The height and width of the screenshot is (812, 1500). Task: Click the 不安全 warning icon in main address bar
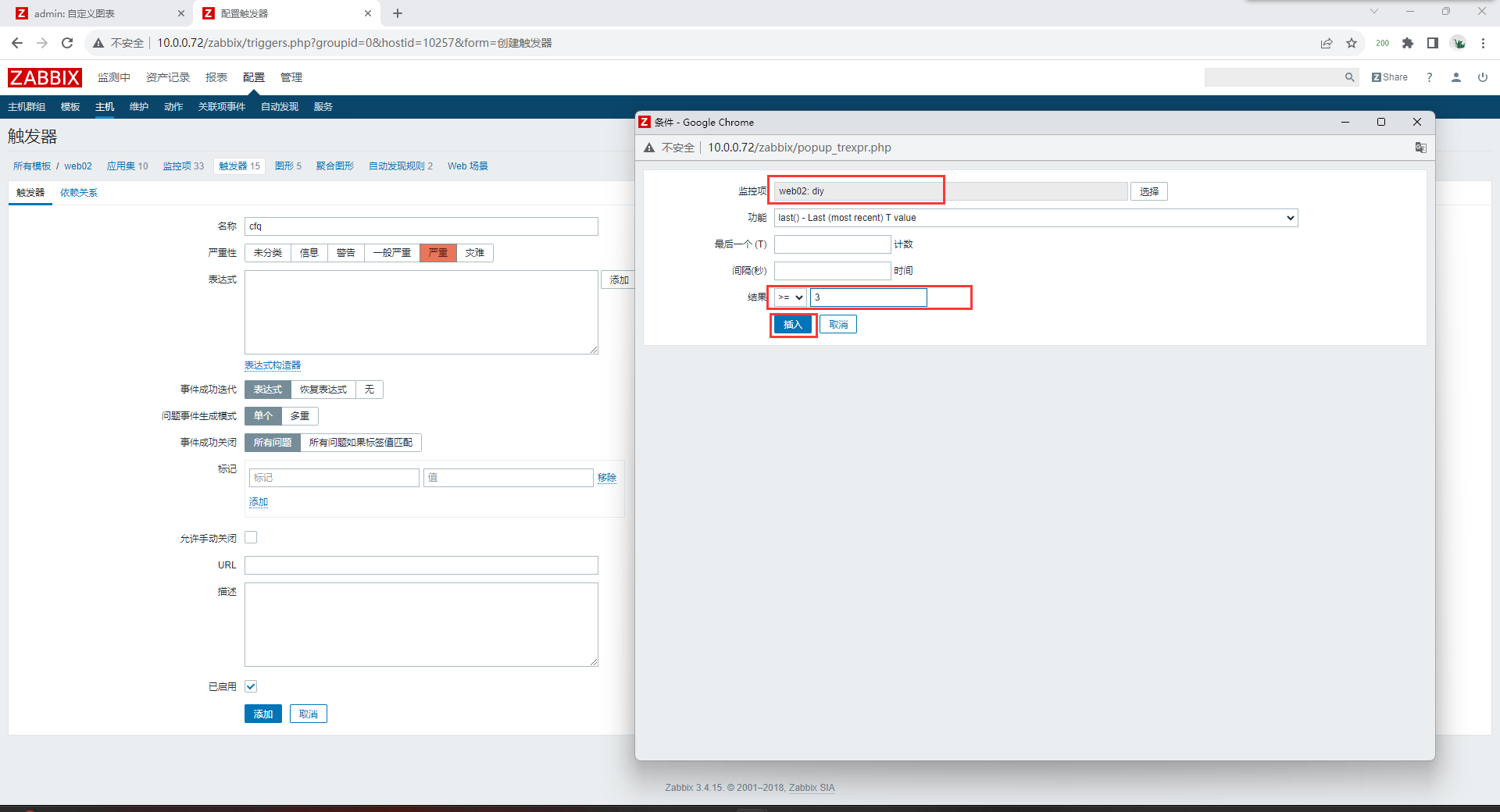coord(98,43)
